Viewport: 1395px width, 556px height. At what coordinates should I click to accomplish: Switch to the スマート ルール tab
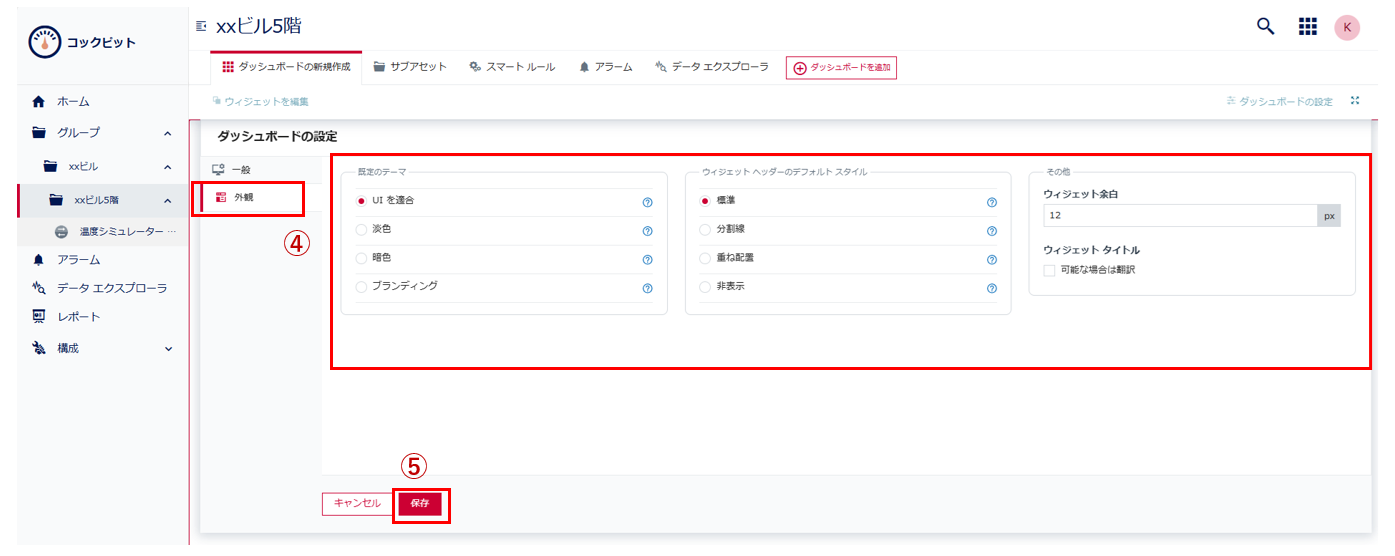tap(512, 67)
